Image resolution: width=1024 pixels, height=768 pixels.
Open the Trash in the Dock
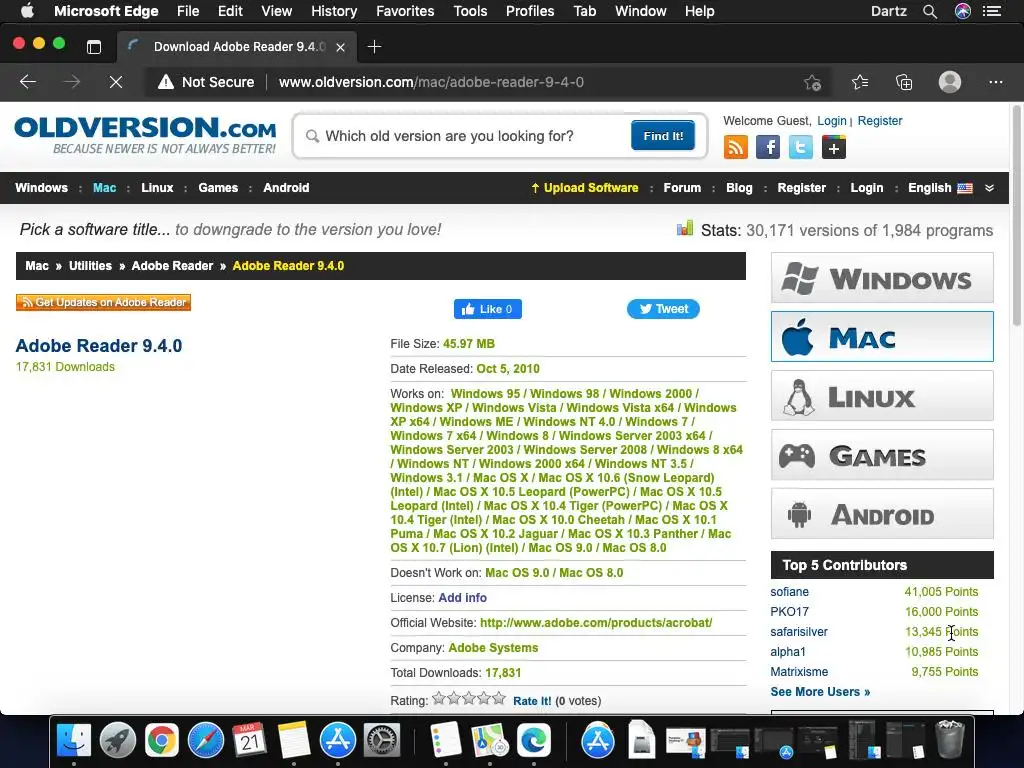pos(950,739)
